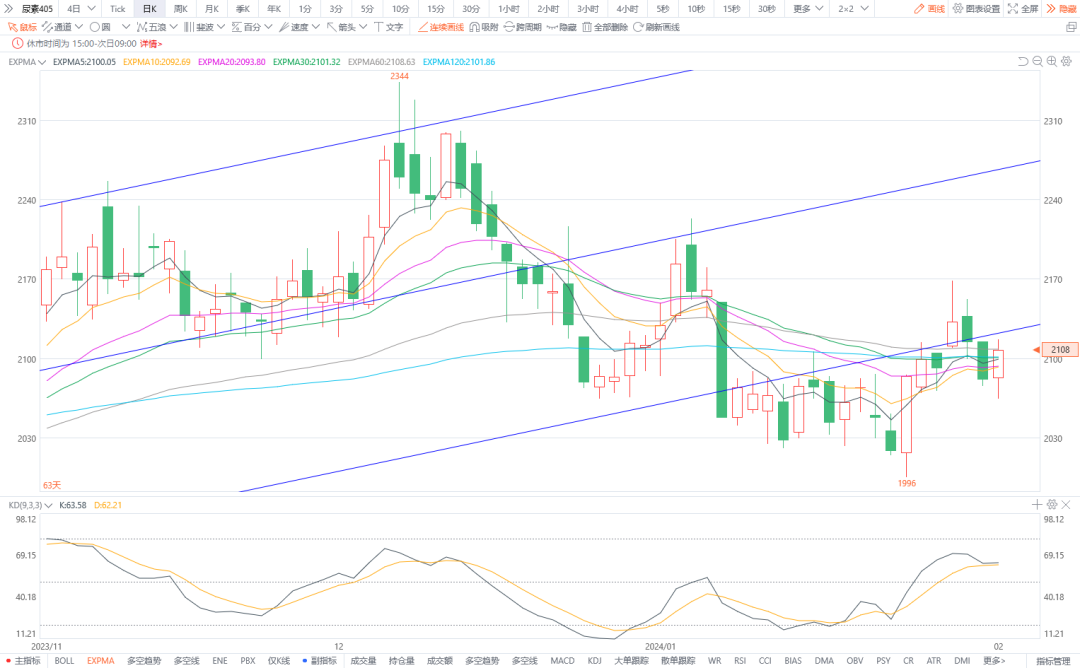1080x668 pixels.
Task: Switch to the Tick tab
Action: pos(118,9)
